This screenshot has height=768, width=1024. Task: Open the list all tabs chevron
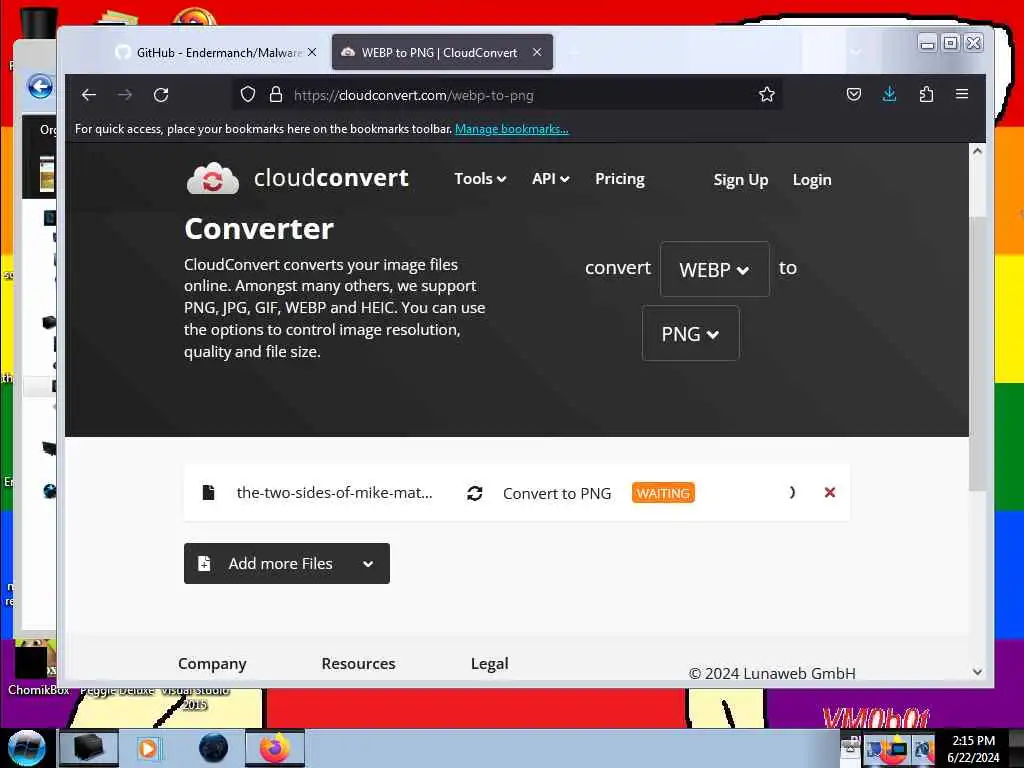(856, 52)
